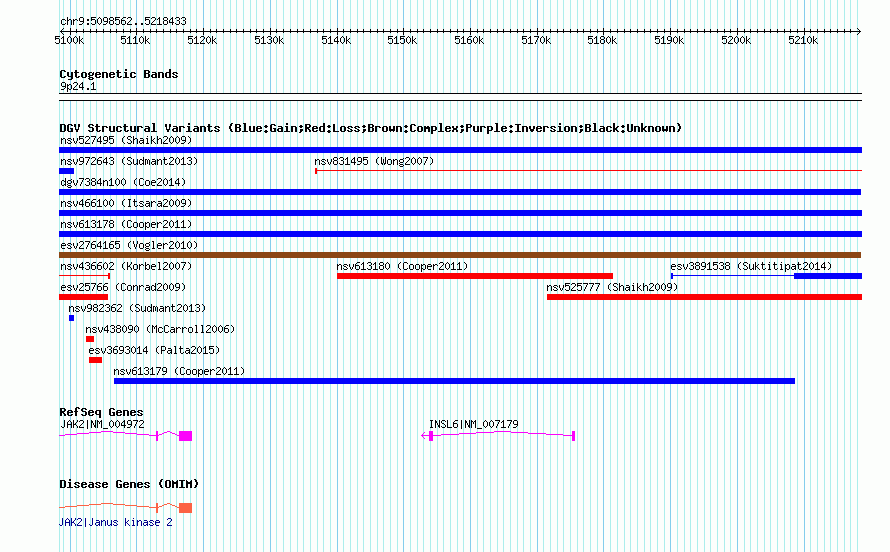Viewport: 890px width, 552px height.
Task: Click the small red esv3693014 marker
Action: click(95, 360)
